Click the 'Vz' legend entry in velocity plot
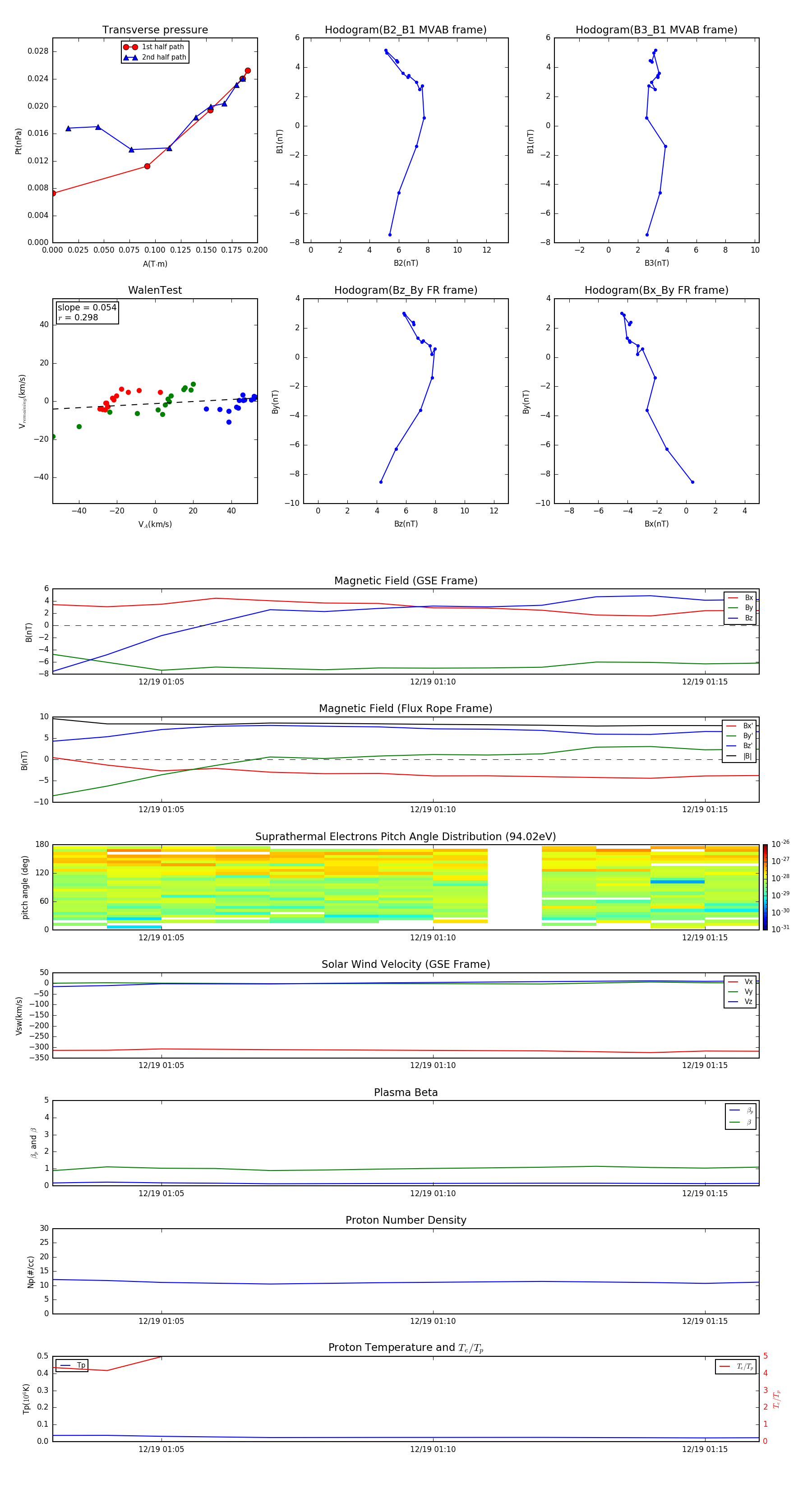Image resolution: width=812 pixels, height=1489 pixels. [740, 1002]
